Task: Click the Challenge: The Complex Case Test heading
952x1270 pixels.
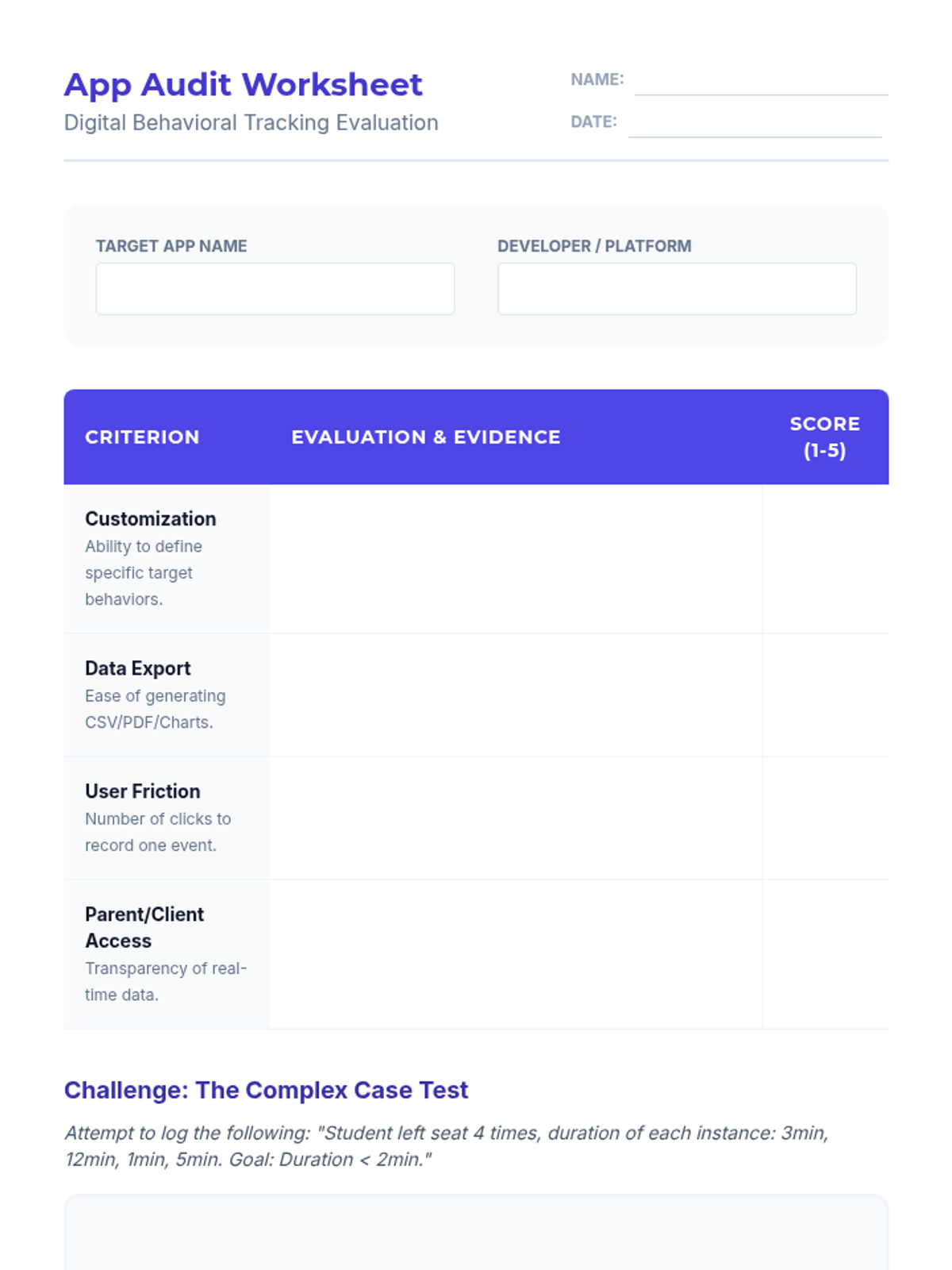Action: [266, 1091]
